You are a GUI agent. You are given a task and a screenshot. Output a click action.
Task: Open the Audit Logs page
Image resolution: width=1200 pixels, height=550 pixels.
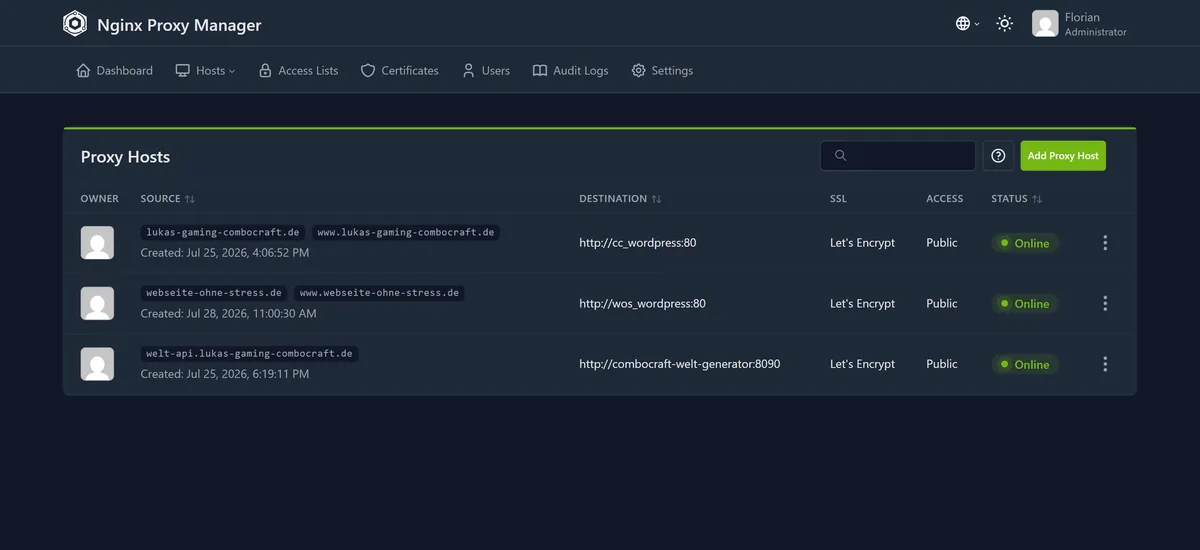pos(570,71)
